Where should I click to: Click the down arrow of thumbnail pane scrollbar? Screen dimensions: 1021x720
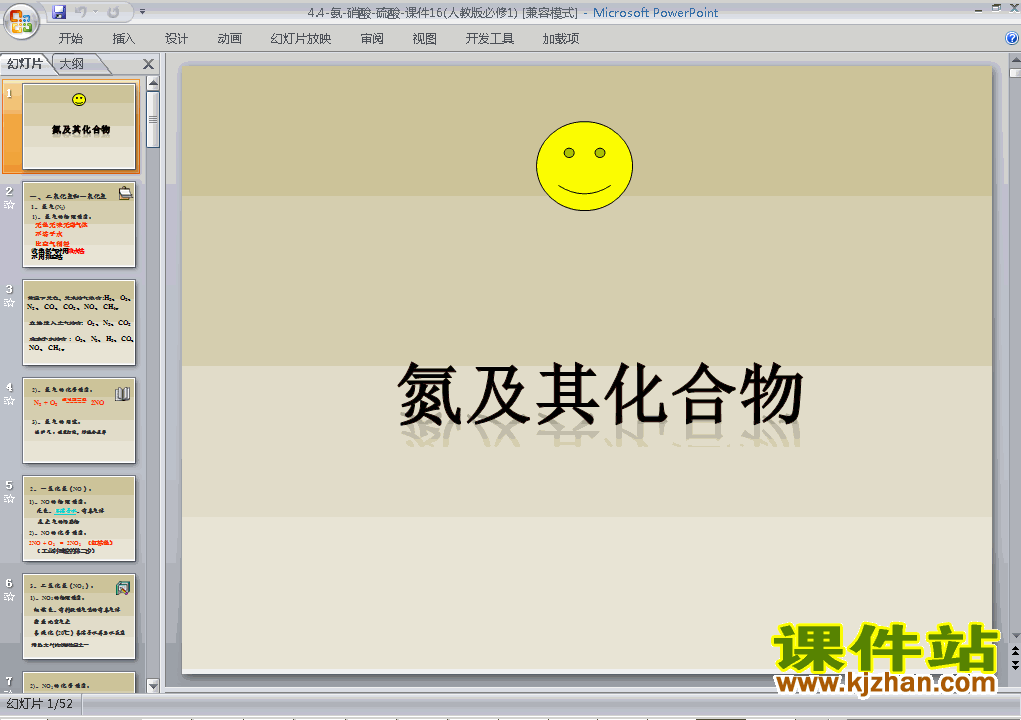tap(153, 685)
